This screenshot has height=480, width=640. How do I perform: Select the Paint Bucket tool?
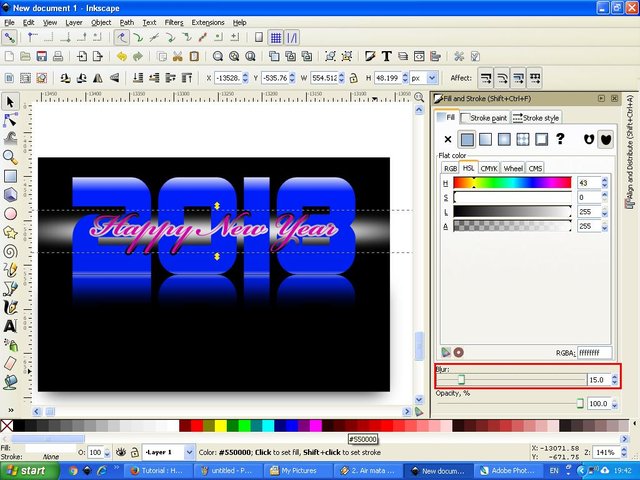(x=10, y=382)
